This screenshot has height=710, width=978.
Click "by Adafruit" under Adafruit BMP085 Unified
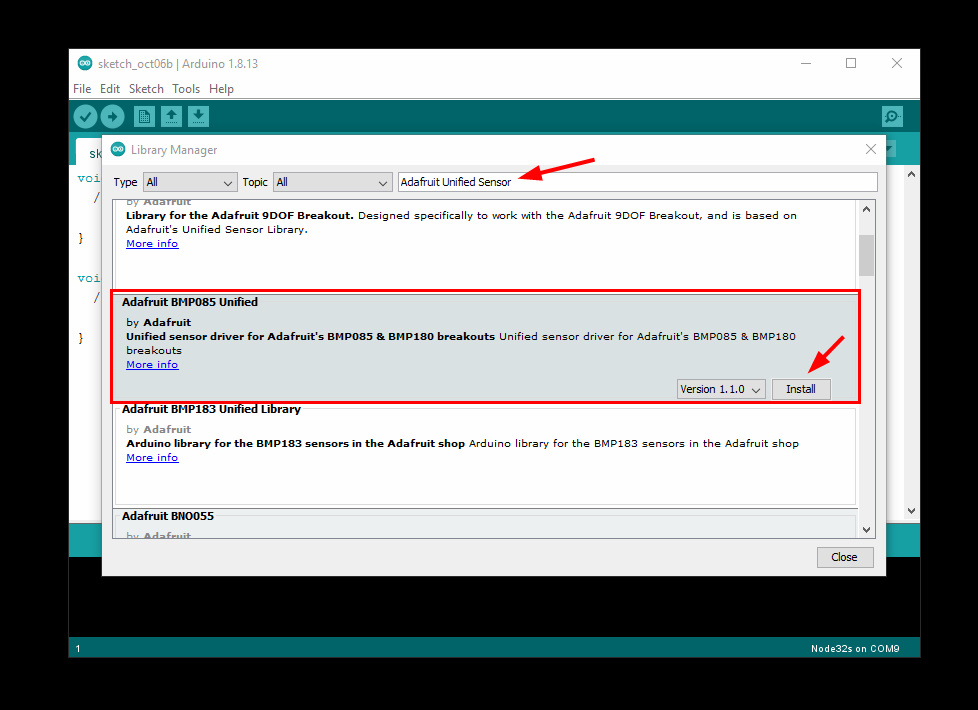158,323
